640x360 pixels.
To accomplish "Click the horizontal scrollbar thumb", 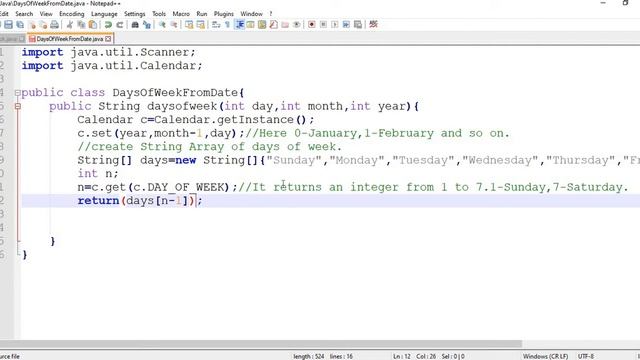I will pos(261,344).
